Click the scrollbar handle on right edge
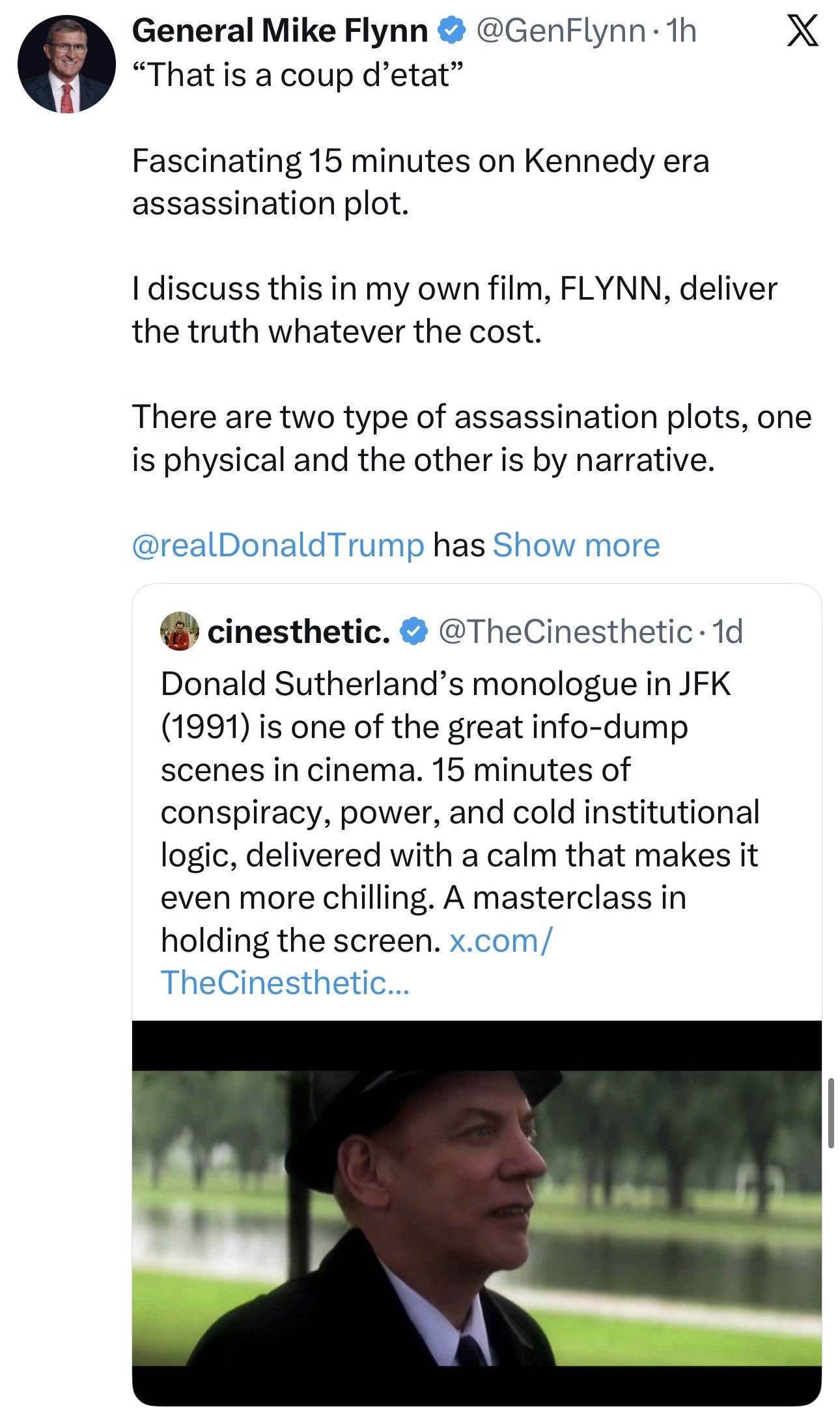The width and height of the screenshot is (840, 1422). 831,1113
